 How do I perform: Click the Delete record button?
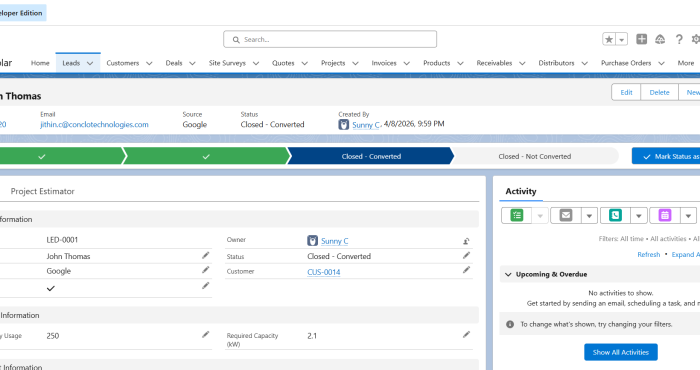(x=659, y=92)
